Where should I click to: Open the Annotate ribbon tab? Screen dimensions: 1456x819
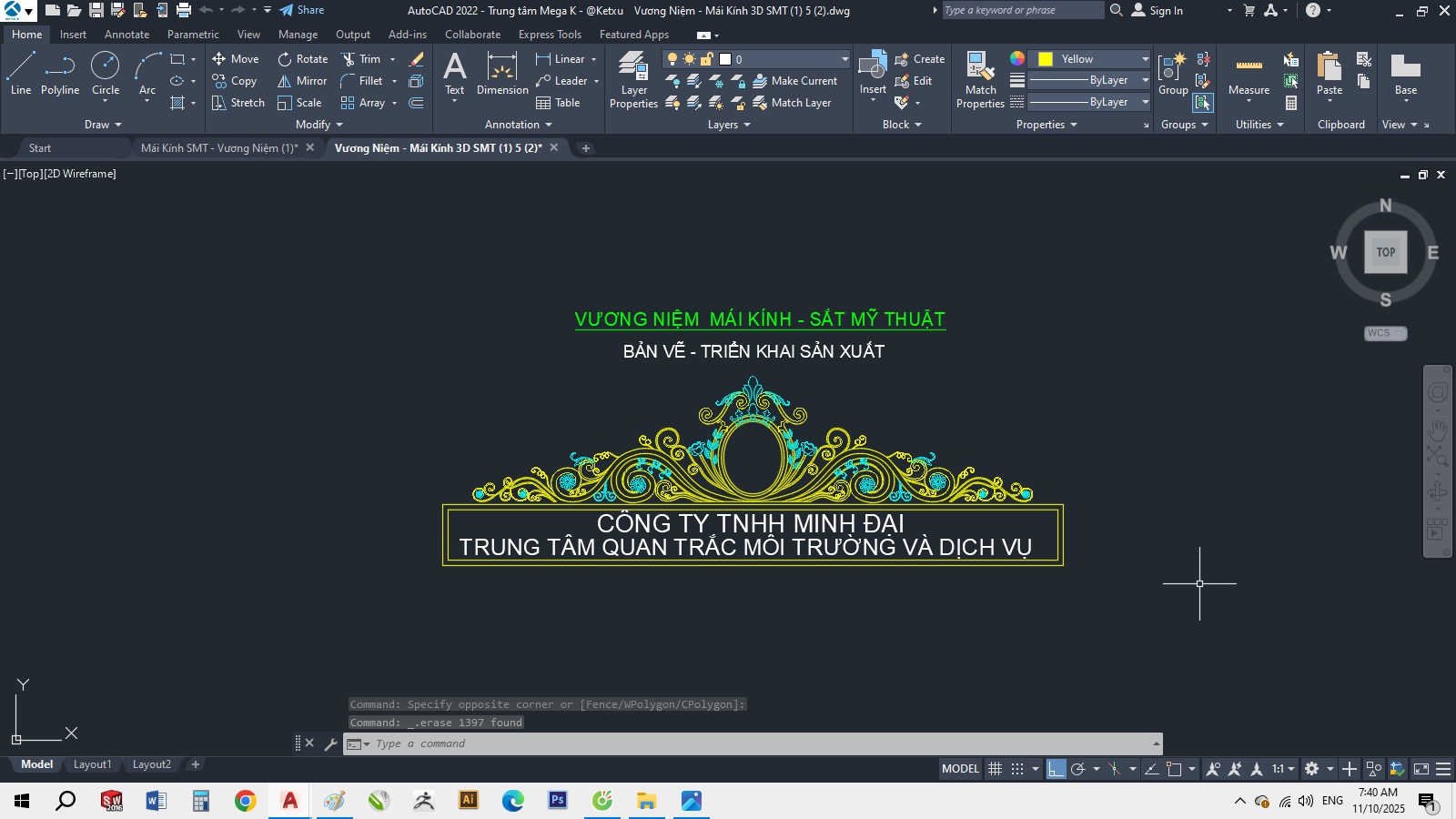126,35
